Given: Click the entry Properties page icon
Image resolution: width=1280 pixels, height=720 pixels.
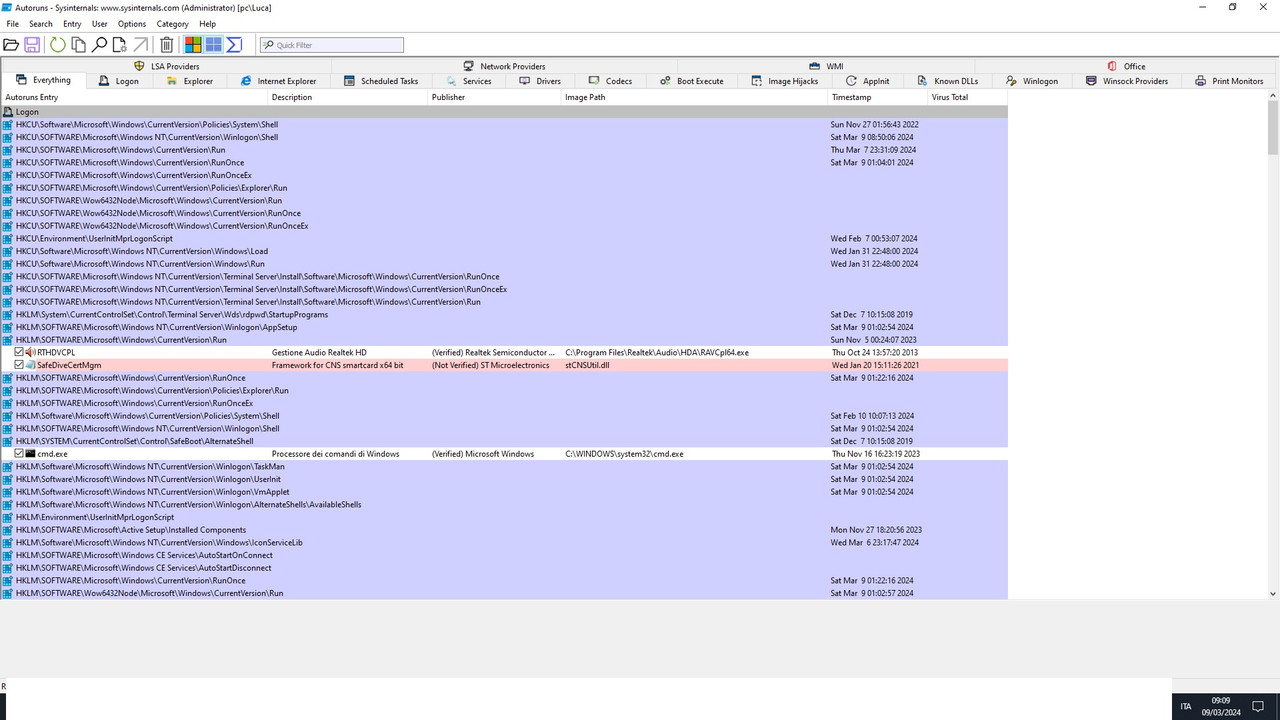Looking at the screenshot, I should pos(119,45).
